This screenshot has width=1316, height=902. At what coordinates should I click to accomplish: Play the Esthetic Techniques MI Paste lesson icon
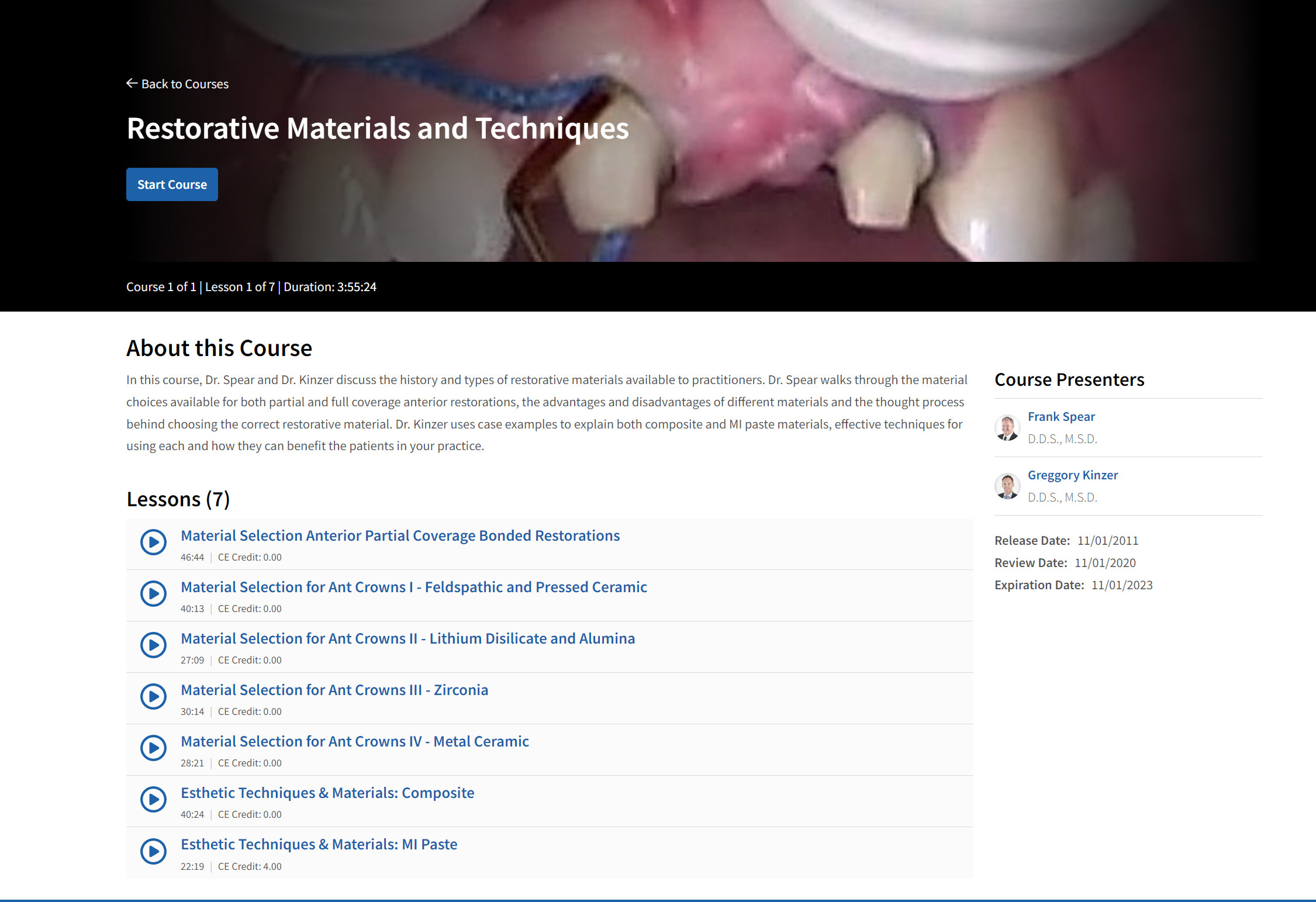point(154,852)
